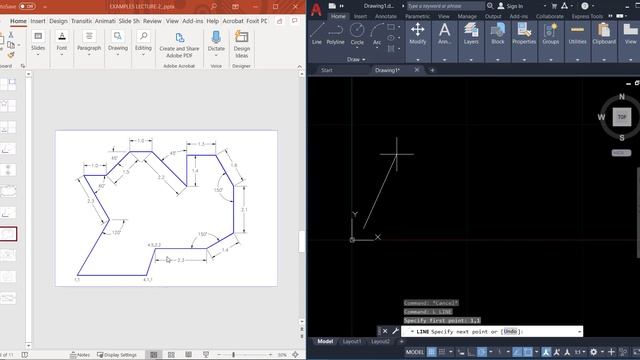Image resolution: width=640 pixels, height=360 pixels.
Task: Open the AutoCAD help question mark icon
Action: click(x=585, y=6)
